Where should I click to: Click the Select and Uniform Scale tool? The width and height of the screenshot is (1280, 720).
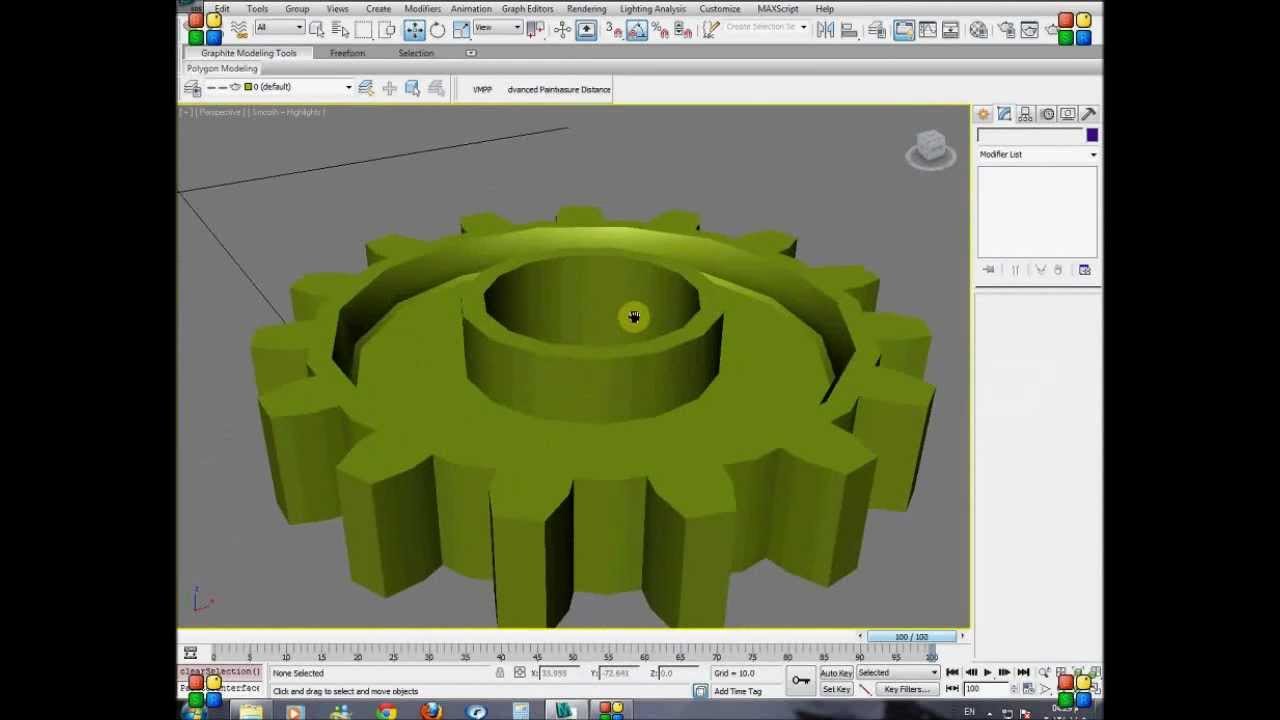coord(461,30)
